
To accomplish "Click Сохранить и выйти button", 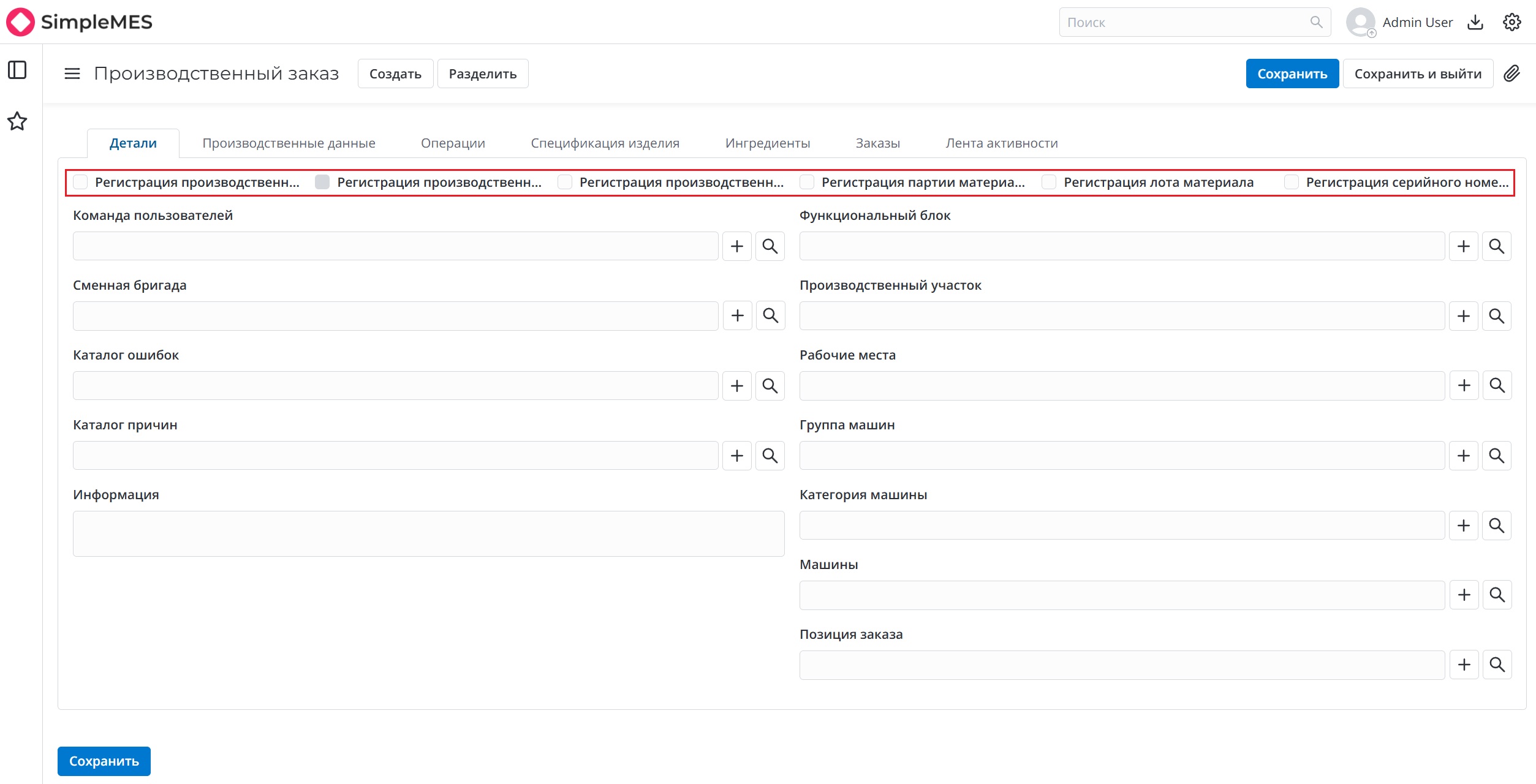I will tap(1418, 73).
